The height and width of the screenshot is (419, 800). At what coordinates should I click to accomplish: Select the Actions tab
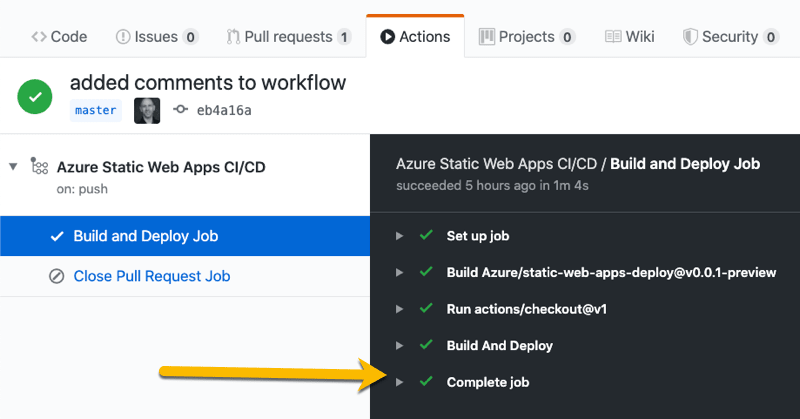pos(415,37)
